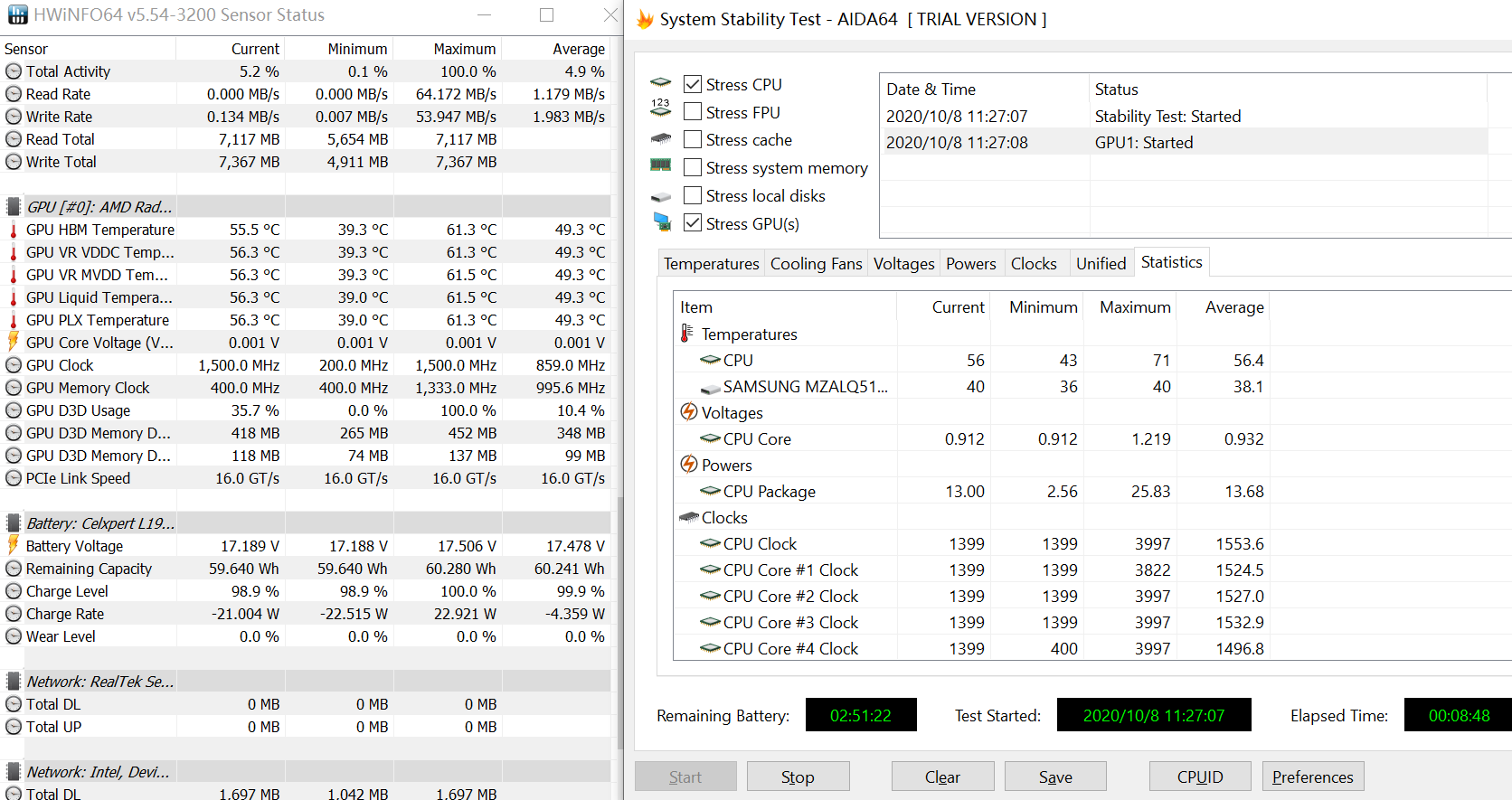The height and width of the screenshot is (800, 1512).
Task: Click the CPU chip icon beside Stress CPU
Action: tap(661, 83)
